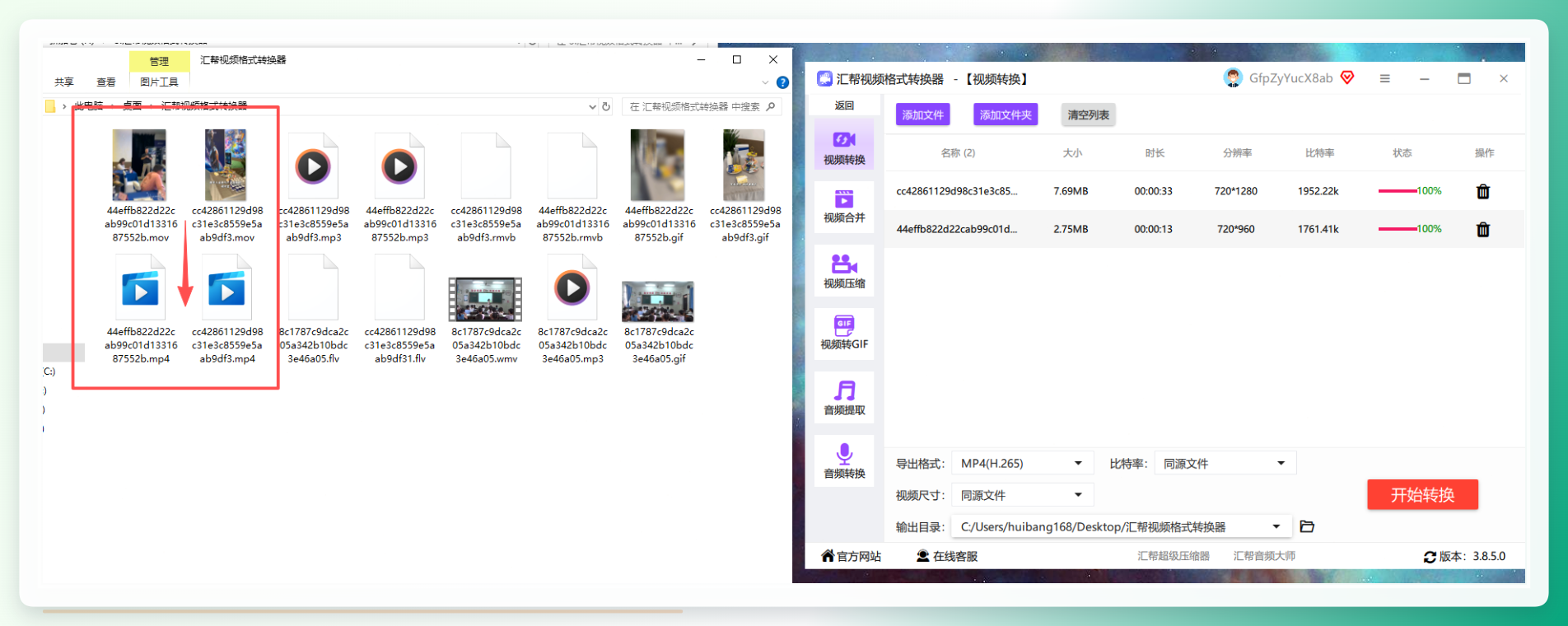
Task: Open the 官方网站 link
Action: 852,557
